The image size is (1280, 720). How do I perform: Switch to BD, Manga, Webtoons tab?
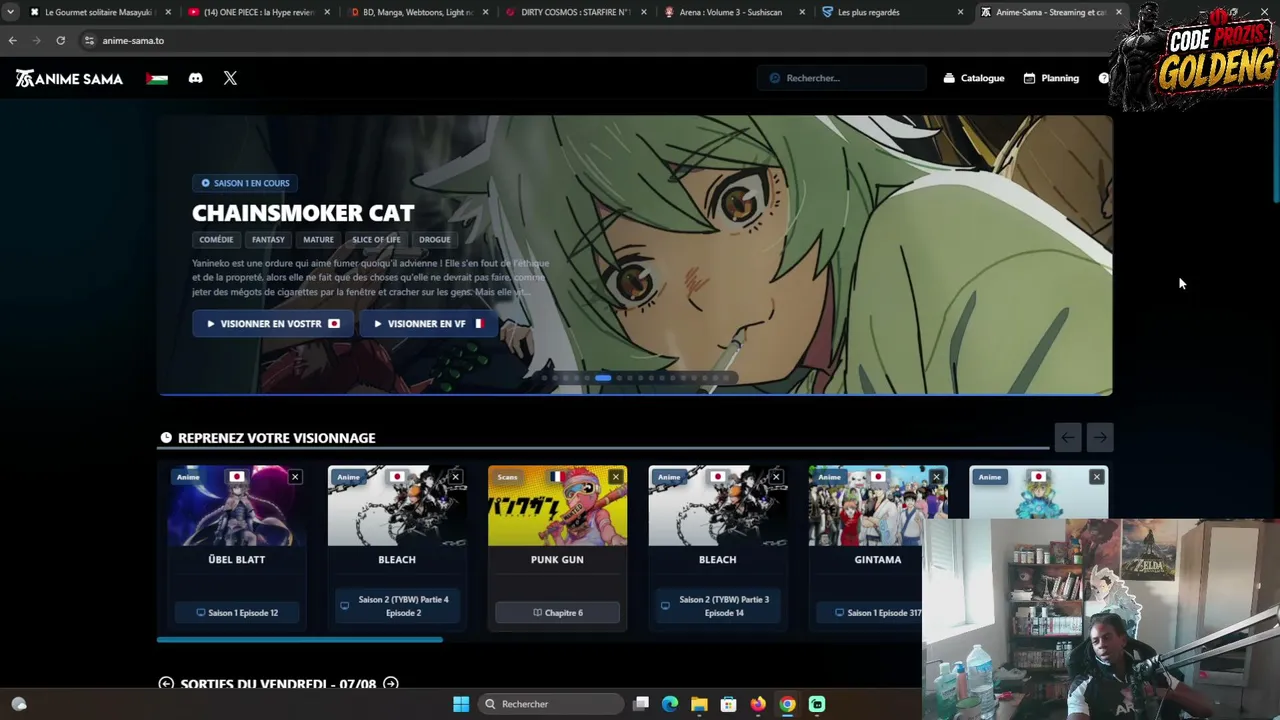click(418, 12)
